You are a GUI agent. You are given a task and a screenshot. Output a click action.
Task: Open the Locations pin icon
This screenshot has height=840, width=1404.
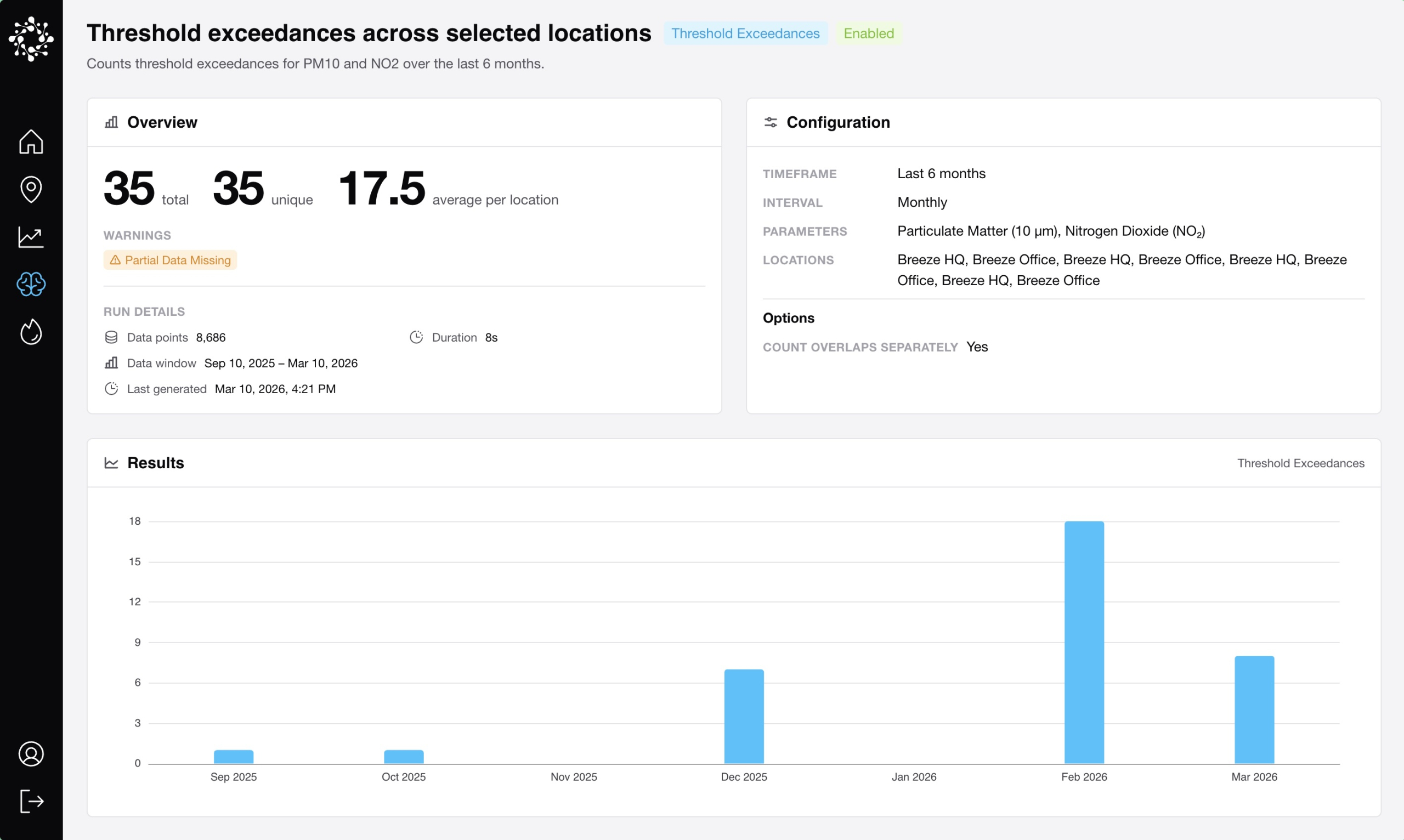click(31, 189)
